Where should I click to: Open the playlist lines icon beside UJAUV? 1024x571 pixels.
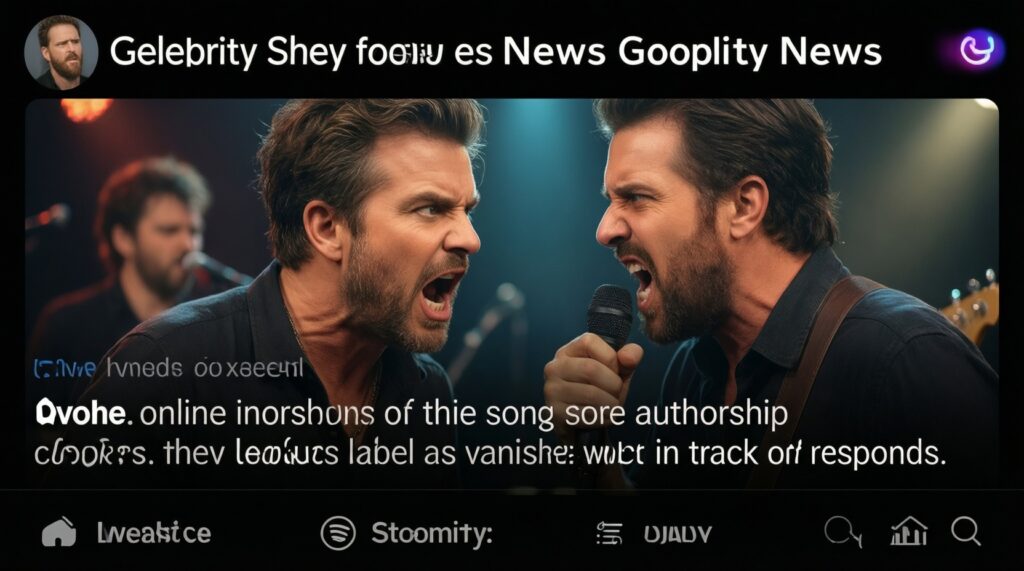coord(609,534)
